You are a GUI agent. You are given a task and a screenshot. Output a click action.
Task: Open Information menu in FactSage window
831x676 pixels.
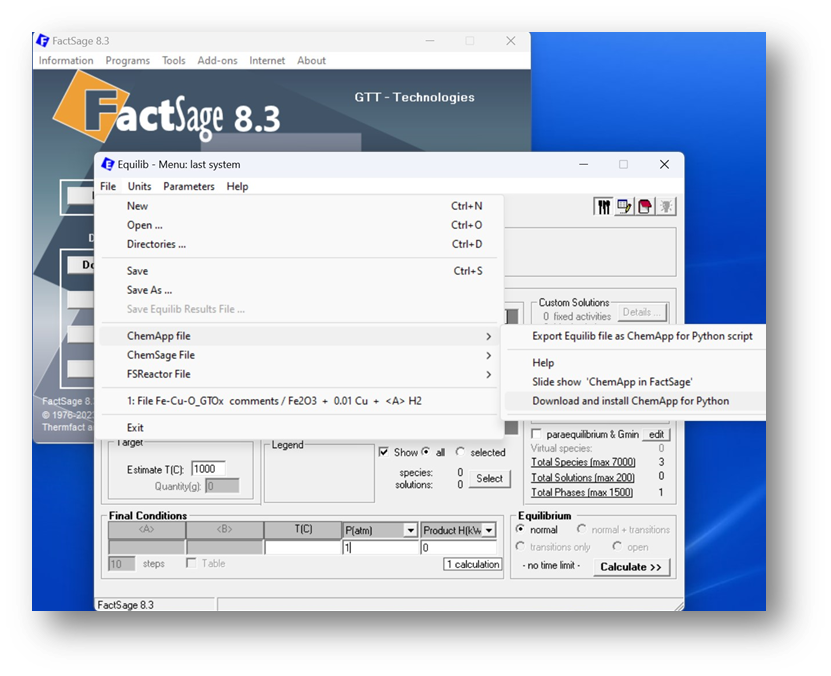[x=66, y=60]
